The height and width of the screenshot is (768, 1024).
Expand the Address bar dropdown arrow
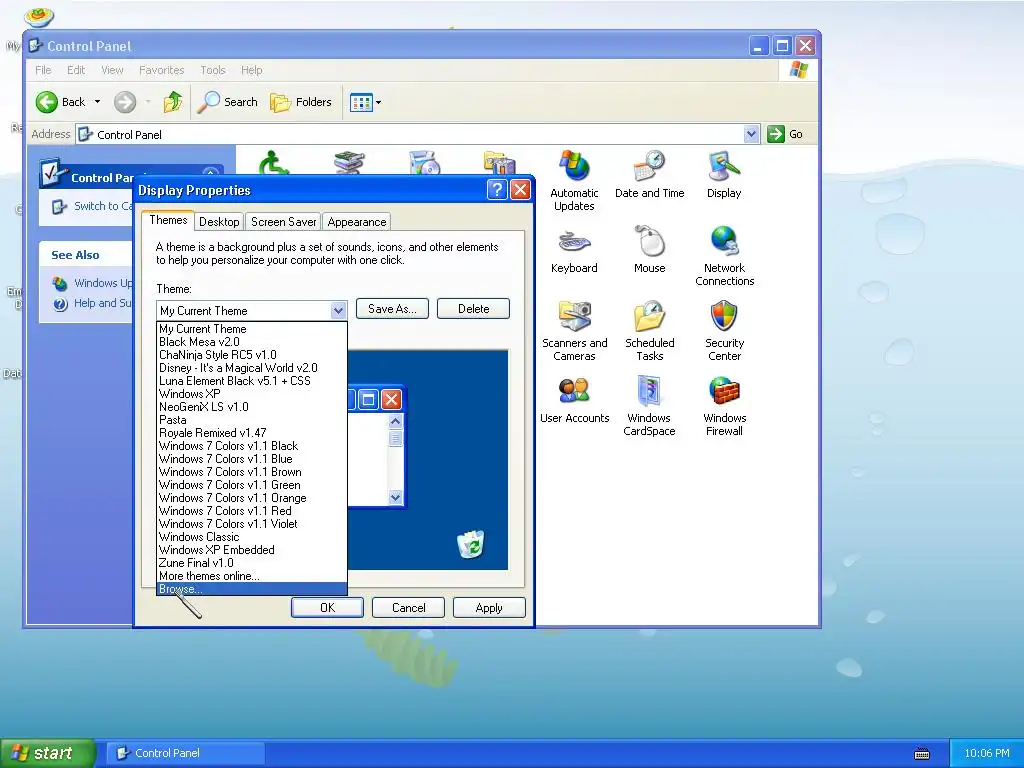tap(751, 134)
